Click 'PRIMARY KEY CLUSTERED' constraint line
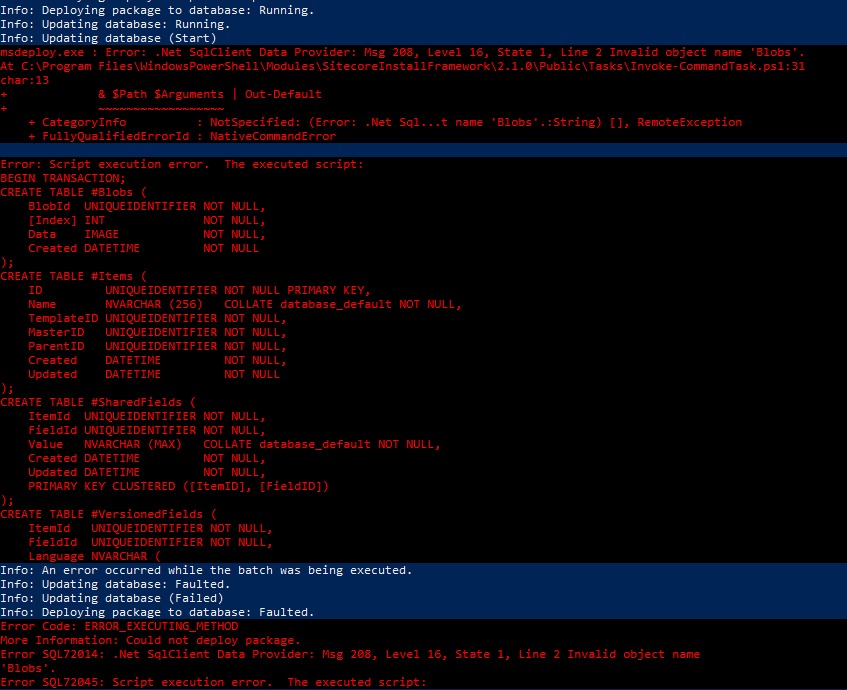 178,486
